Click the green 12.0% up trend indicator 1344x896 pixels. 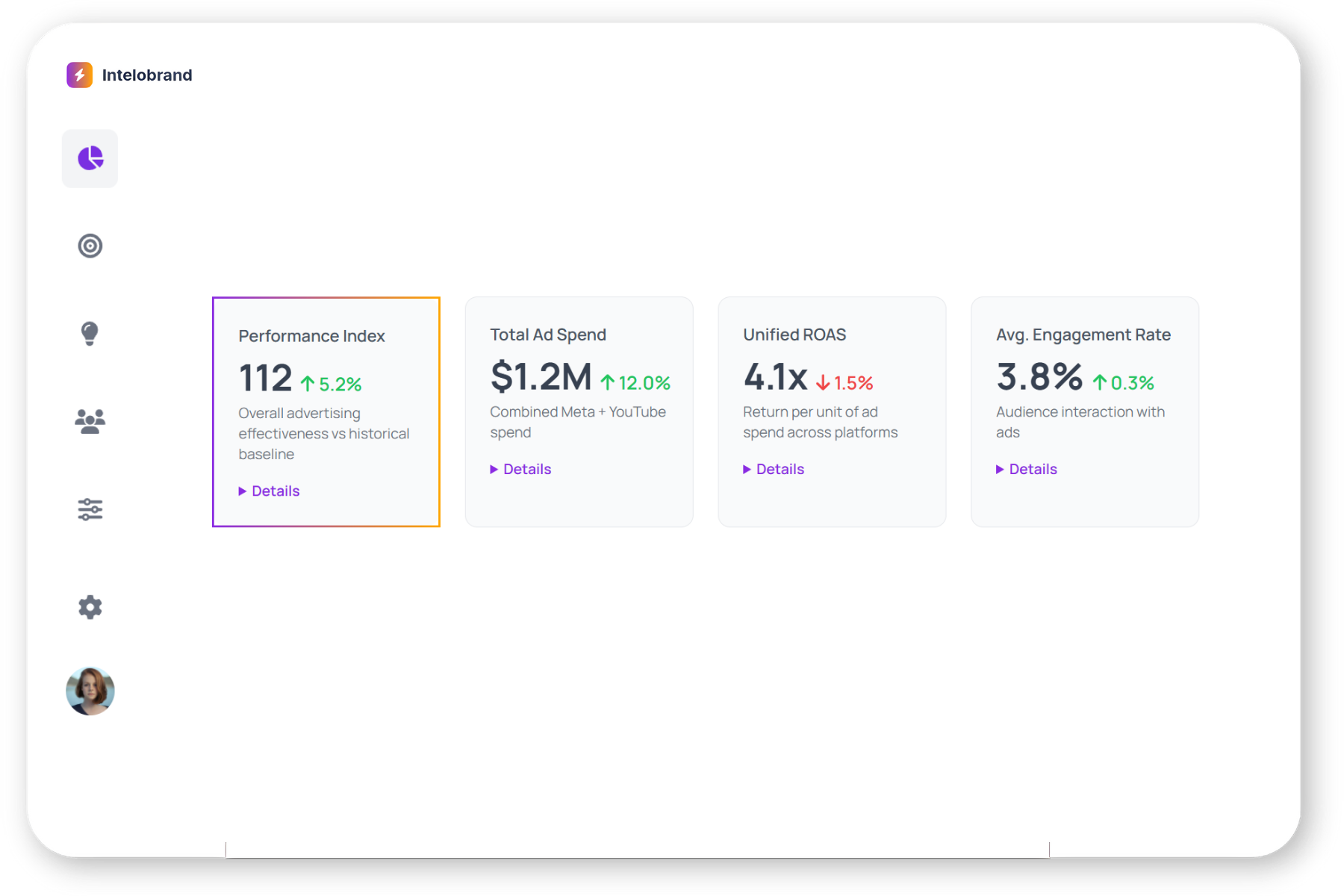pyautogui.click(x=635, y=383)
